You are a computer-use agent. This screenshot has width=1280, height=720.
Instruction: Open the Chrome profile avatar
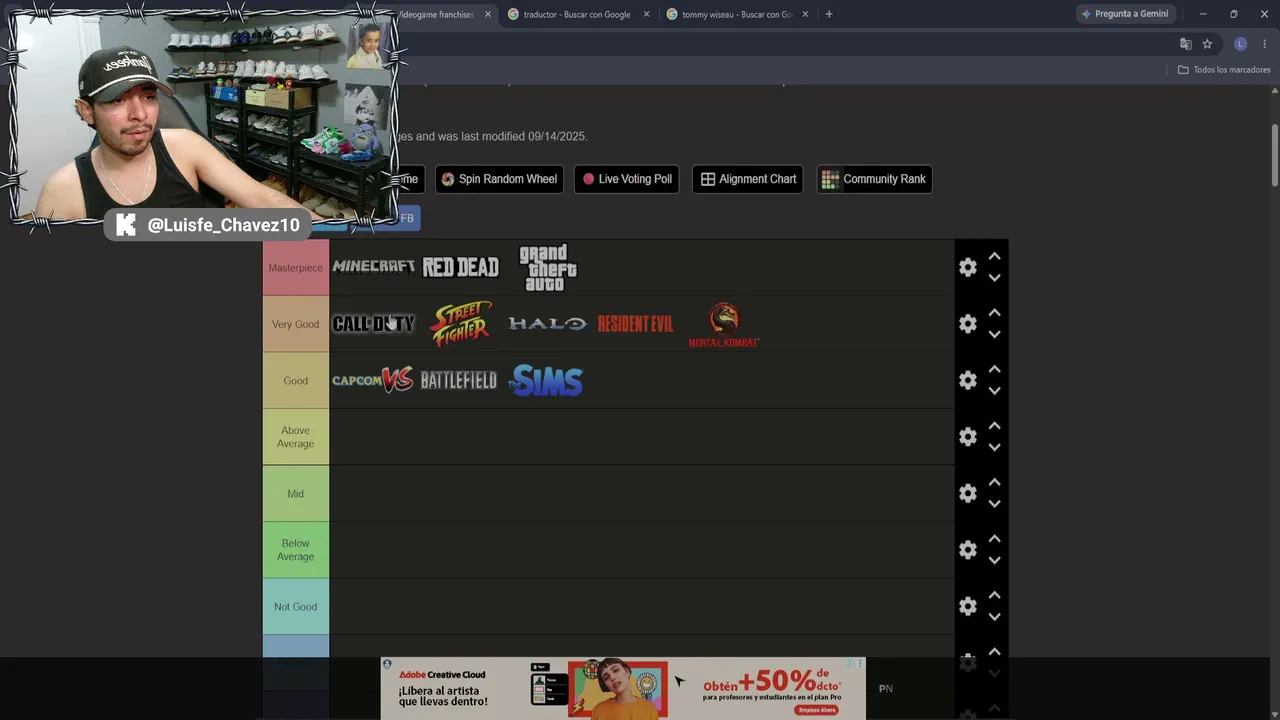[1240, 44]
